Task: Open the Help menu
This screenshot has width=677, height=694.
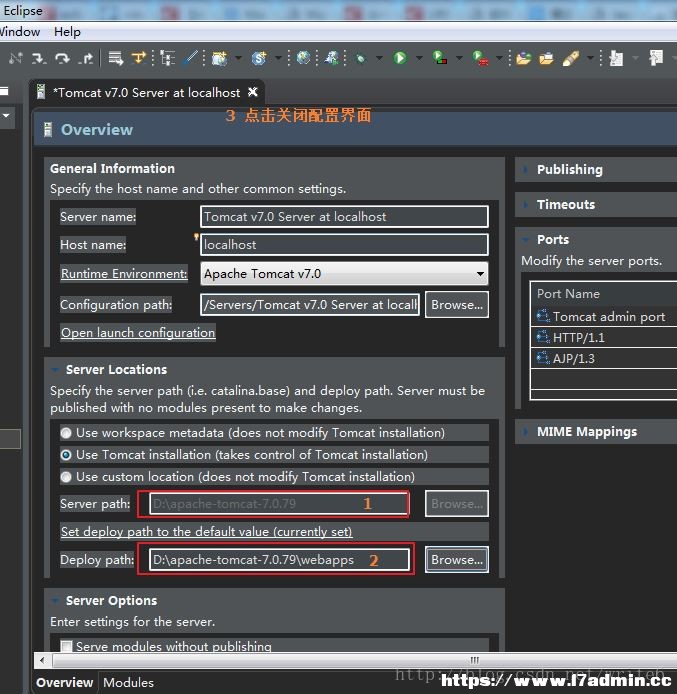Action: pos(67,32)
